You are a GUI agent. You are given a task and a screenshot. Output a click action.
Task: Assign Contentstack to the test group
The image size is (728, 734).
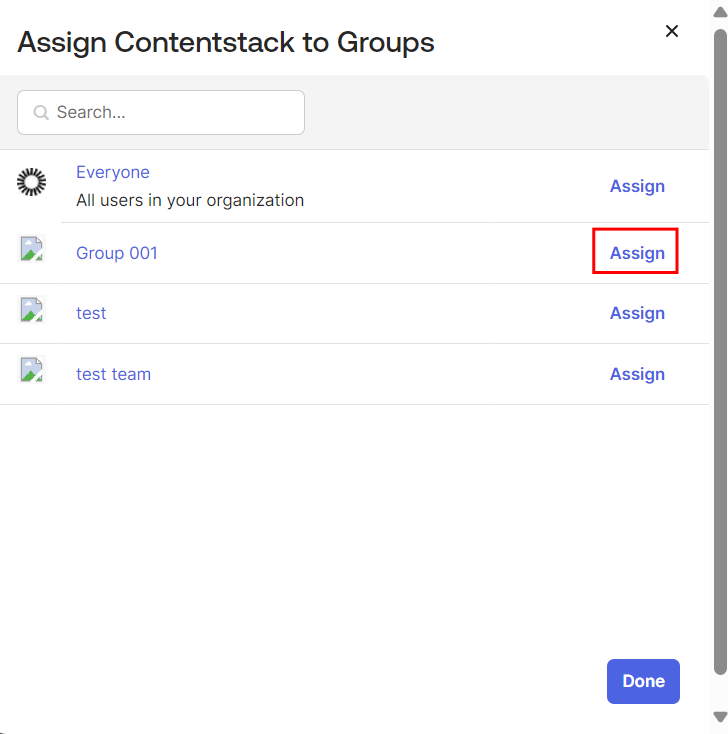637,313
